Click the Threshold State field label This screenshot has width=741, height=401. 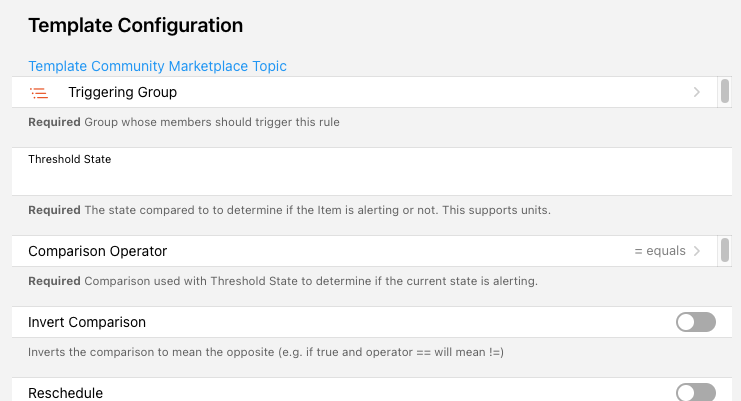pyautogui.click(x=70, y=159)
